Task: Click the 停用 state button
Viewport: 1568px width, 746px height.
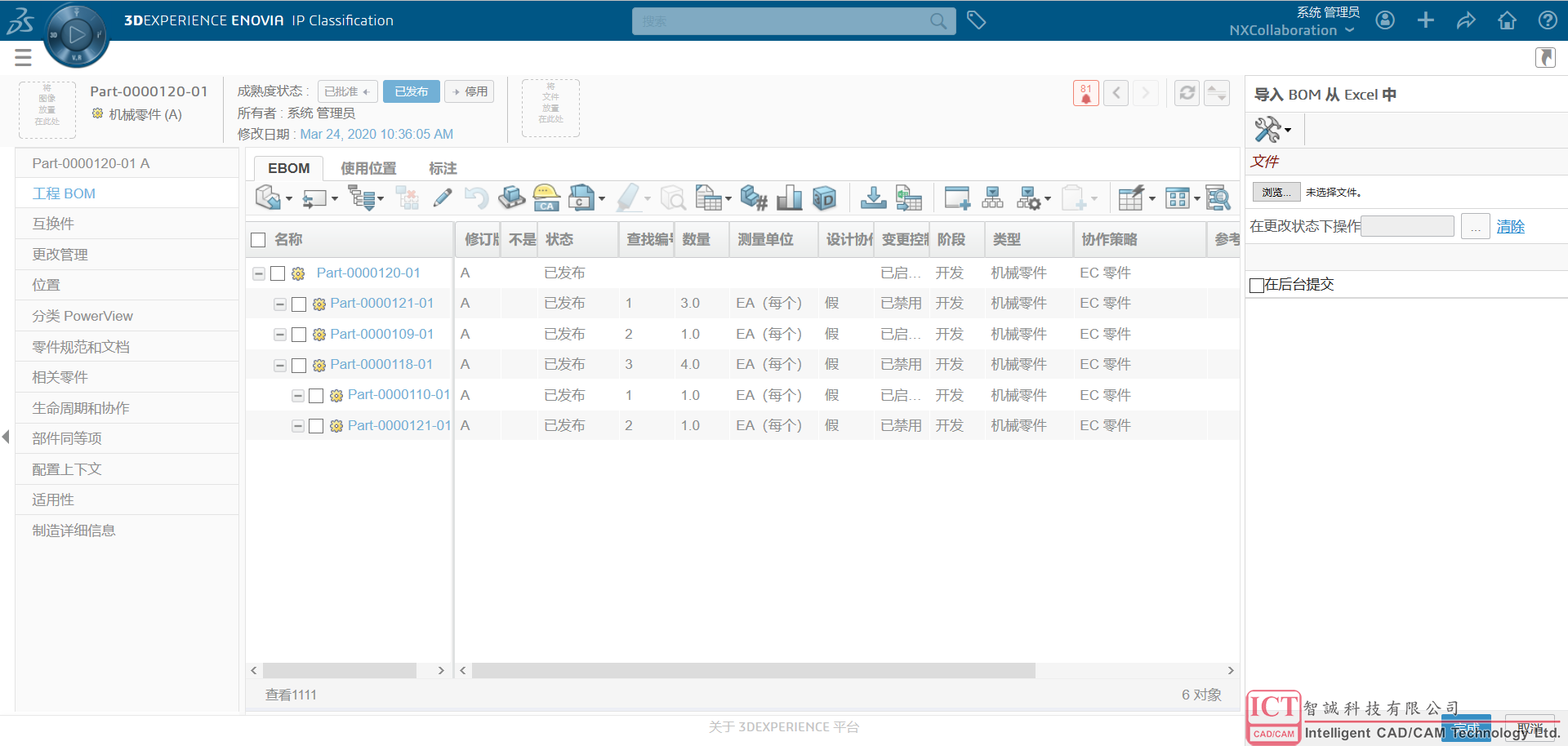Action: click(470, 91)
